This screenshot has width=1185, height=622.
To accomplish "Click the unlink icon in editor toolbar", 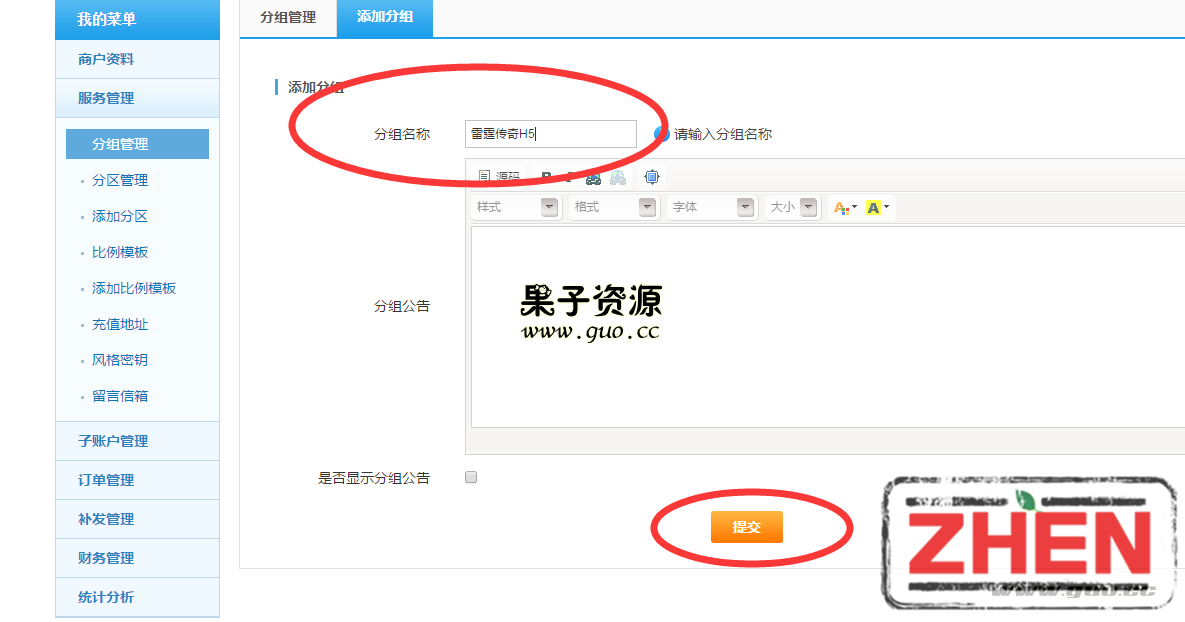I will (x=618, y=177).
